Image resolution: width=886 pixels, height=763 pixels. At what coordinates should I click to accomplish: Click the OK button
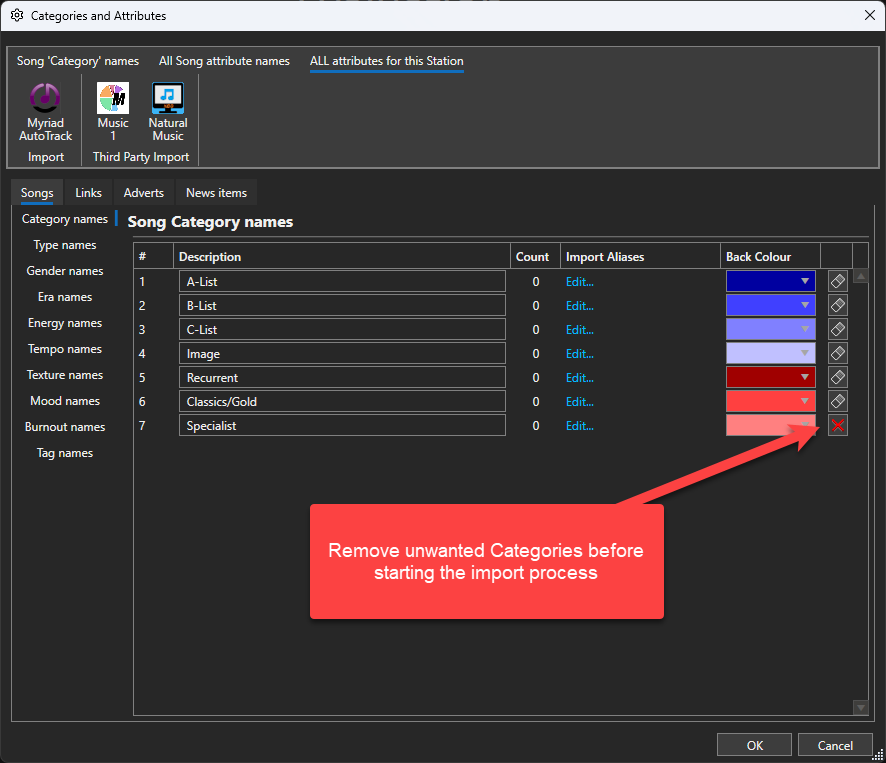pos(755,745)
